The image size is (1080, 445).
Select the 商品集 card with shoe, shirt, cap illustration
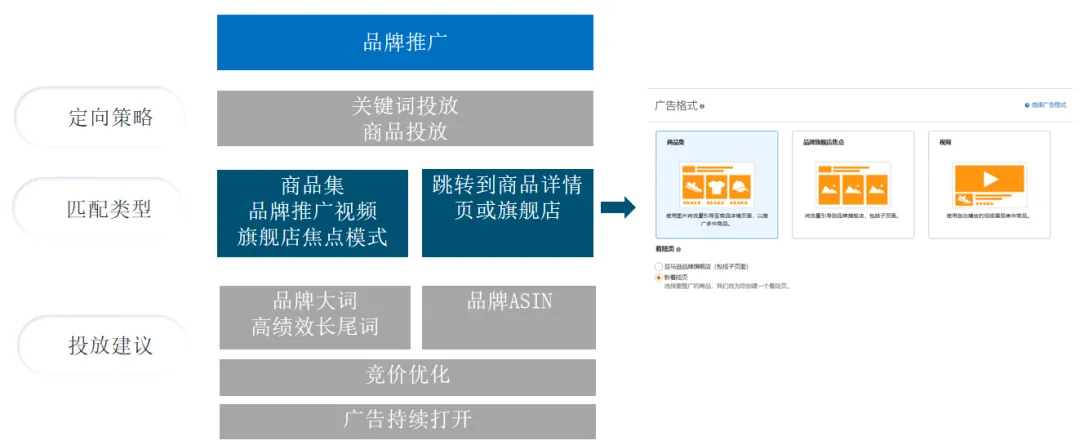pyautogui.click(x=716, y=185)
